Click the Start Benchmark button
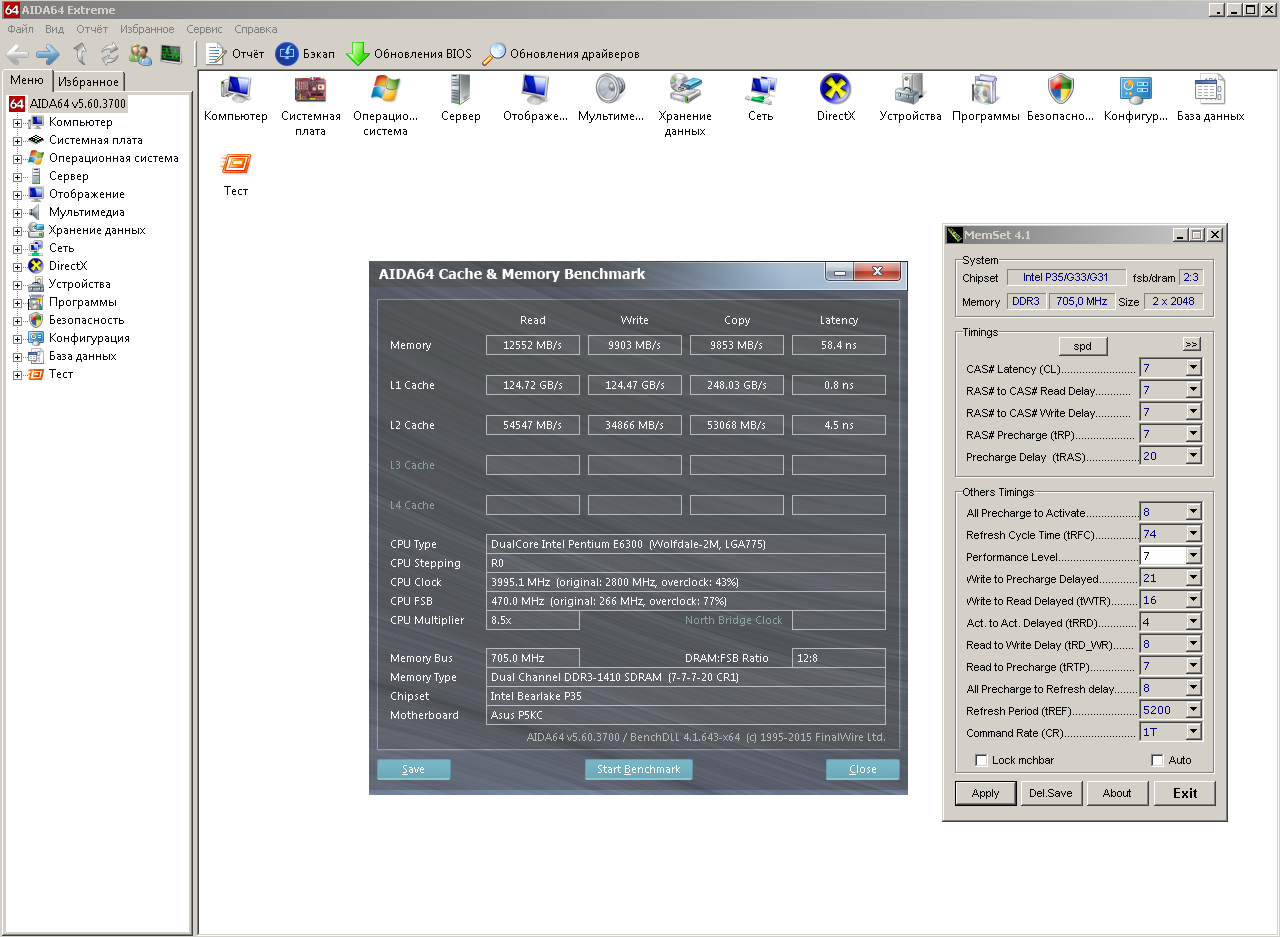 click(x=639, y=769)
